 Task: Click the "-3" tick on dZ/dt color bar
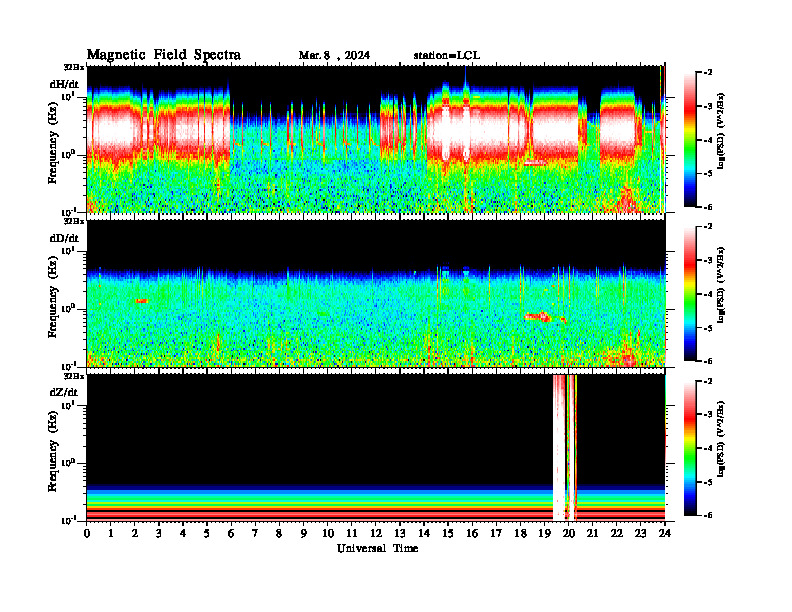(x=708, y=415)
